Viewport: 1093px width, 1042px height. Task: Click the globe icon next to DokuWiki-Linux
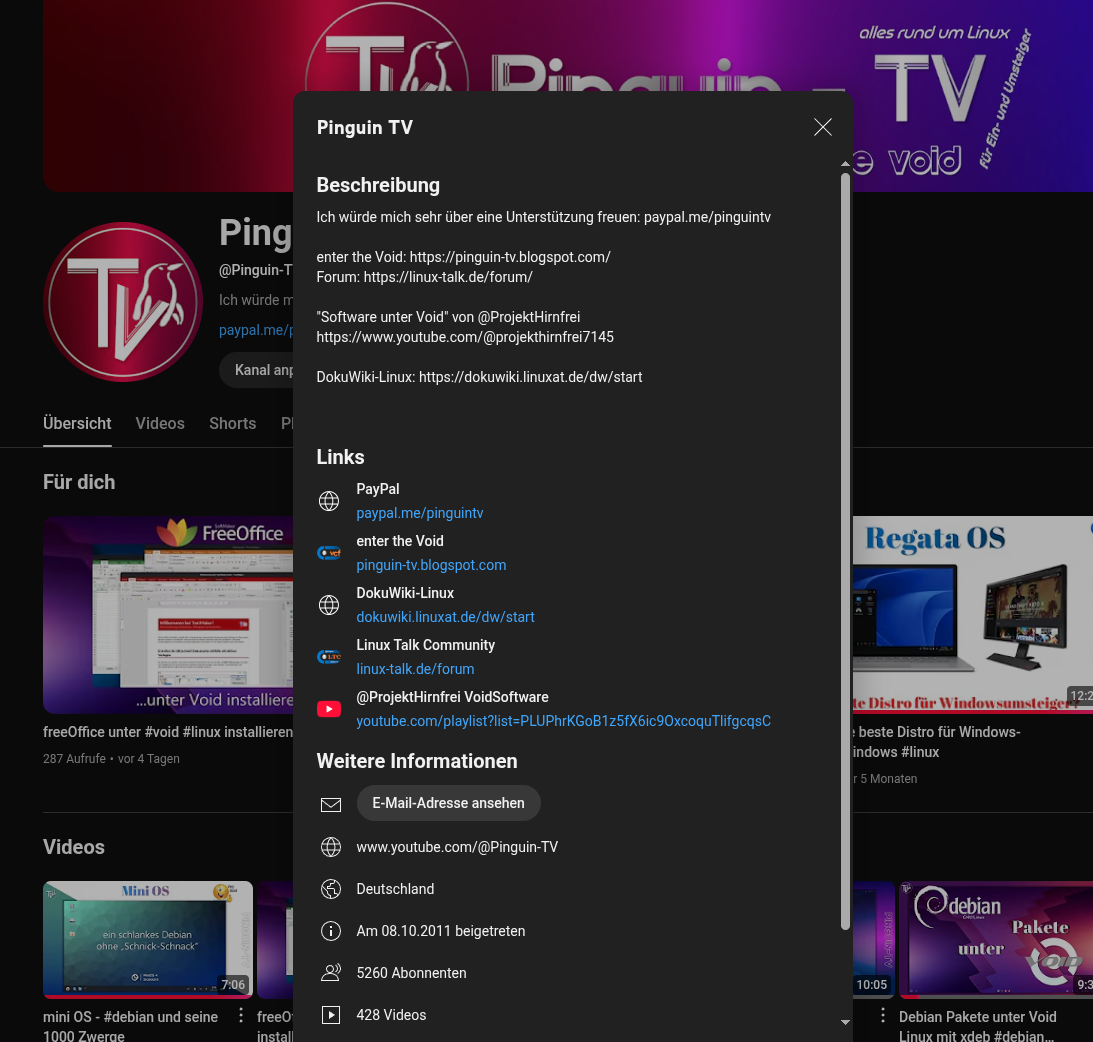click(x=329, y=605)
